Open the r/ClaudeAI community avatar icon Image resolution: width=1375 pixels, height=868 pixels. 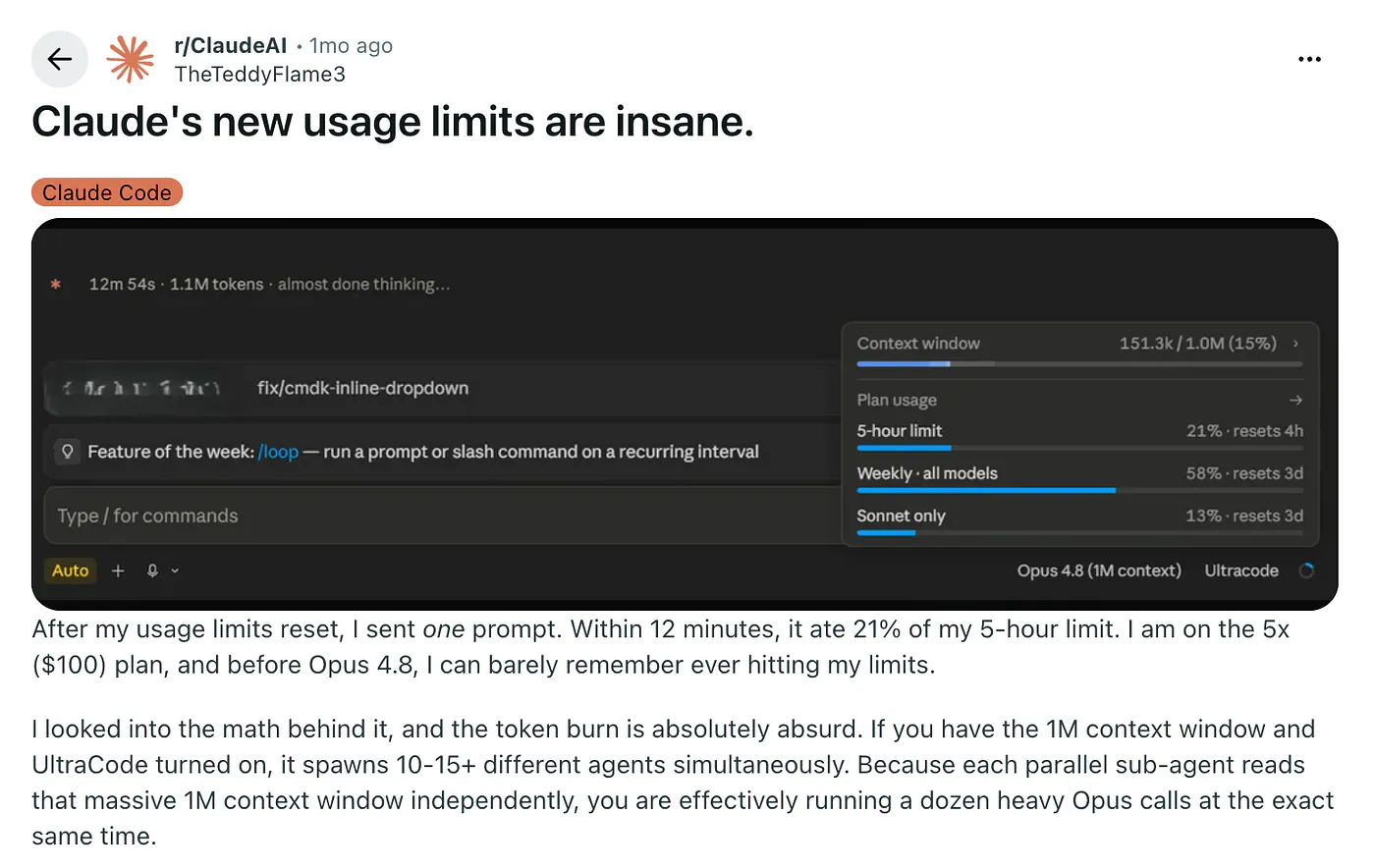tap(131, 59)
